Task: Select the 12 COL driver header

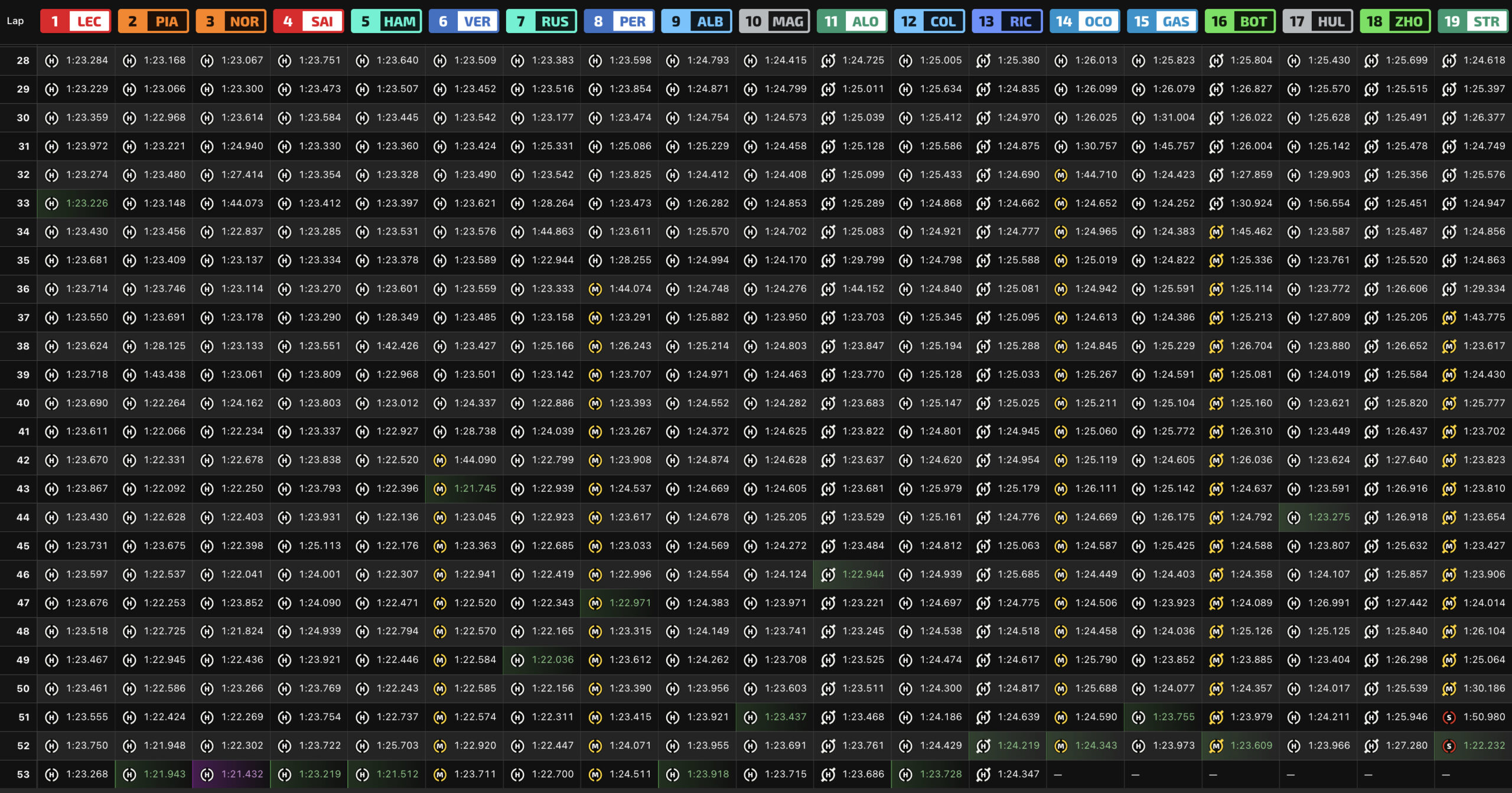Action: pyautogui.click(x=930, y=22)
